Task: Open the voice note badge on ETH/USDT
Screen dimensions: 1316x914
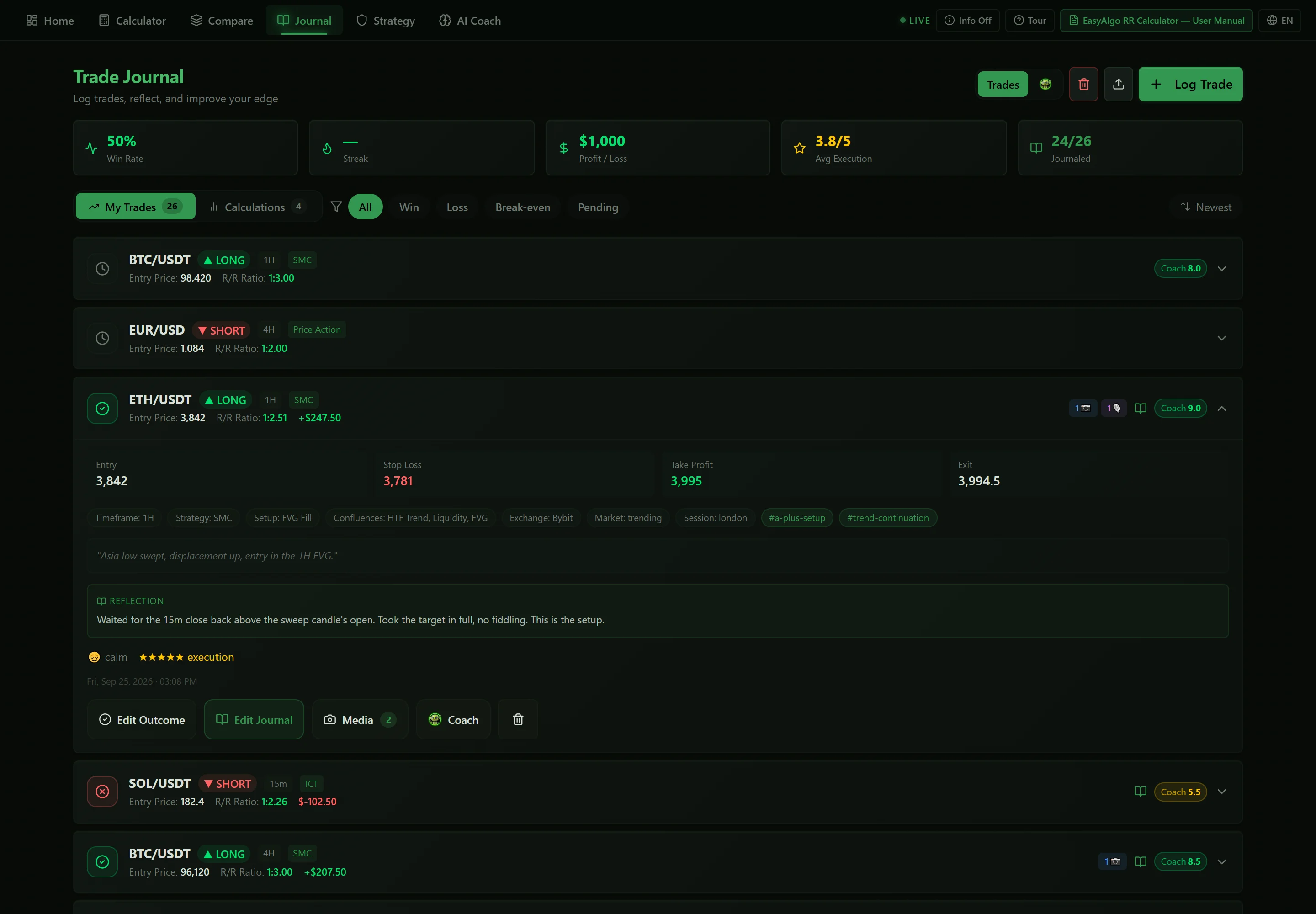Action: pos(1113,408)
